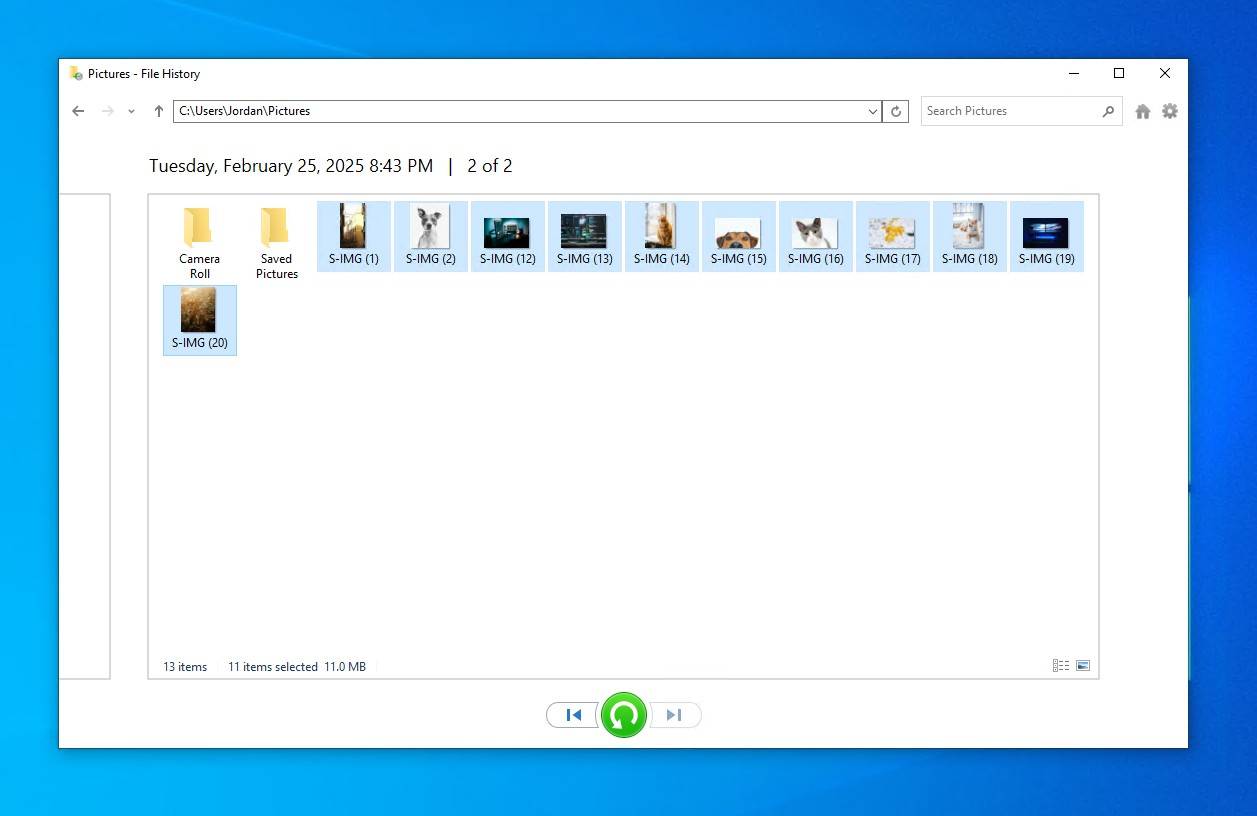Image resolution: width=1257 pixels, height=816 pixels.
Task: Navigate back with the left arrow
Action: 78,111
